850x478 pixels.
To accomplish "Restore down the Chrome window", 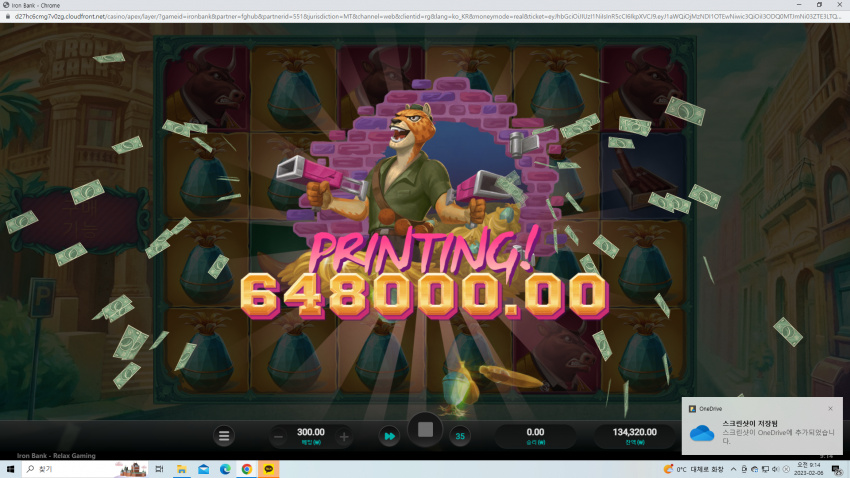I will (819, 5).
